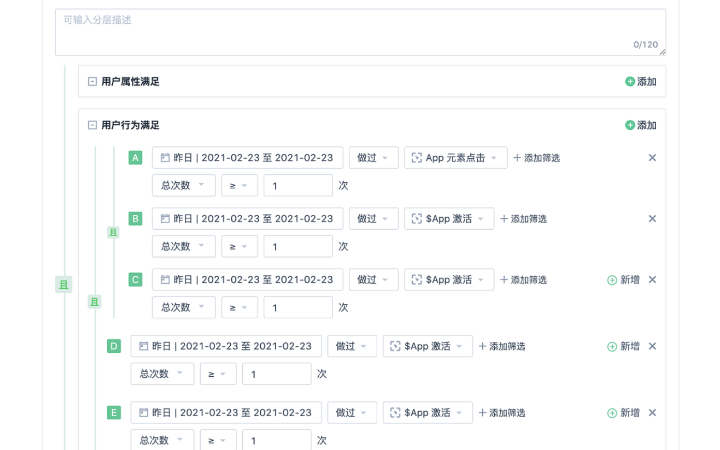
Task: Remove condition E with its X icon
Action: (652, 413)
